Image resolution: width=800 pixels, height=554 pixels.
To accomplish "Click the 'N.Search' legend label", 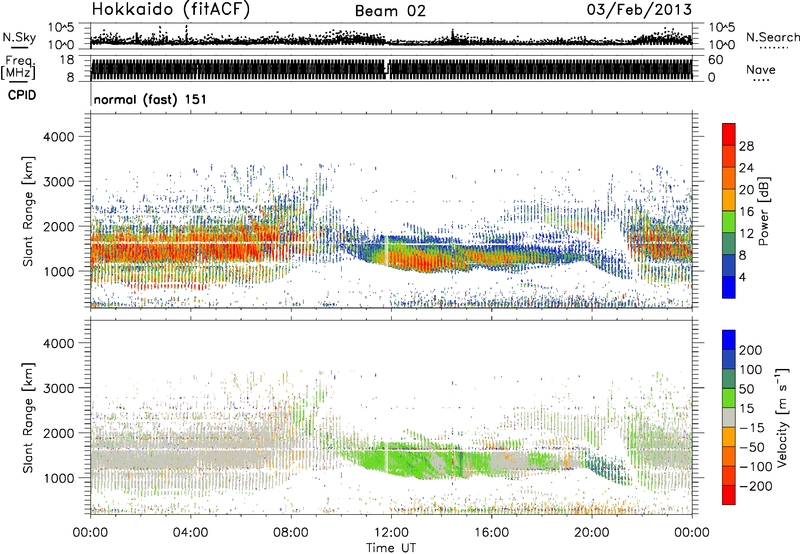I will pos(772,37).
